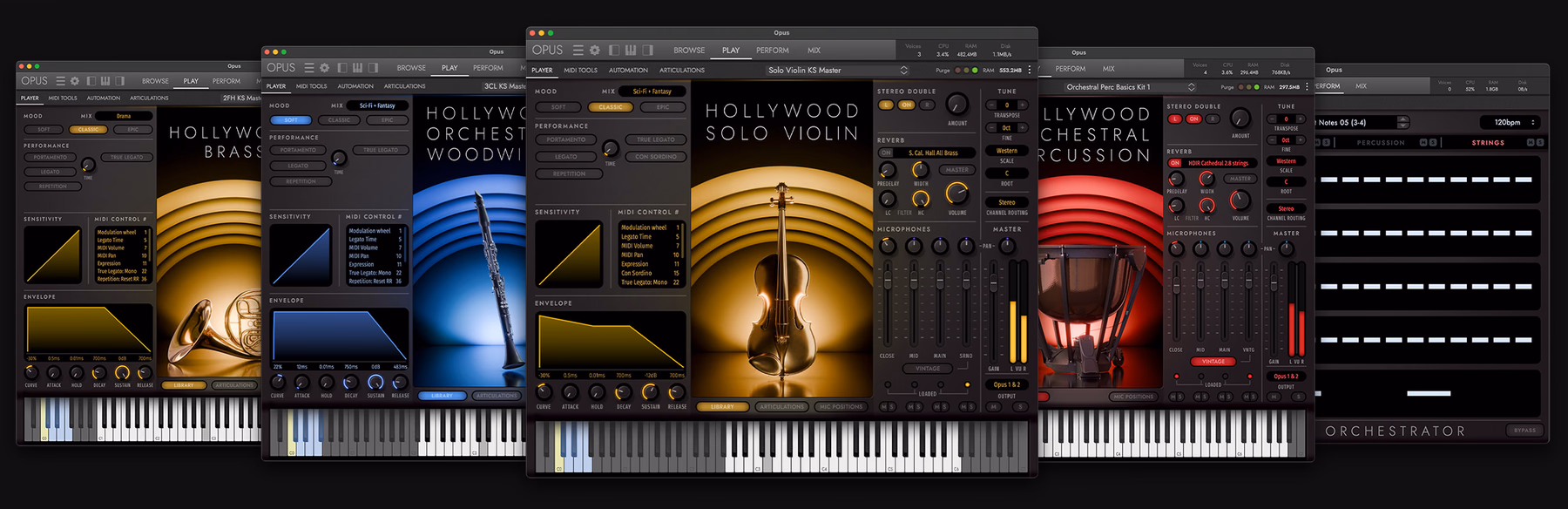Click Close microphone fader in Solo Violin window
This screenshot has width=1568, height=509.
[x=888, y=280]
